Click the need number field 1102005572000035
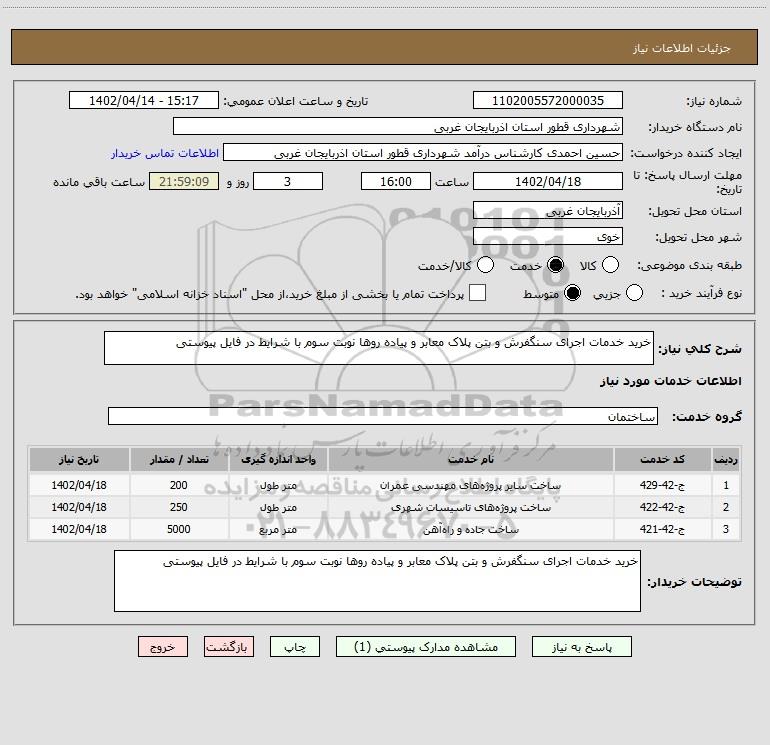This screenshot has height=745, width=770. [548, 101]
